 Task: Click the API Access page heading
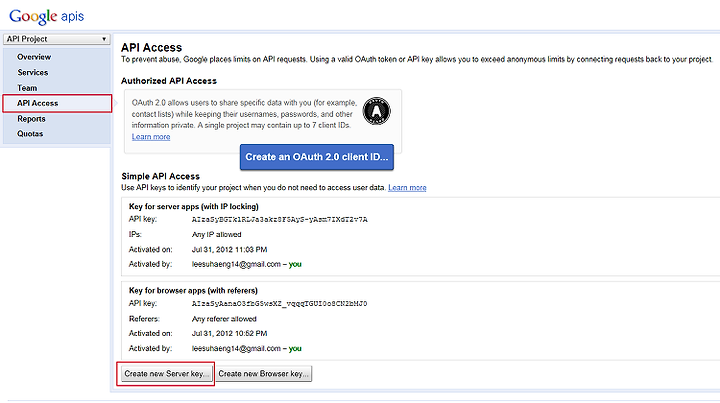(x=152, y=48)
